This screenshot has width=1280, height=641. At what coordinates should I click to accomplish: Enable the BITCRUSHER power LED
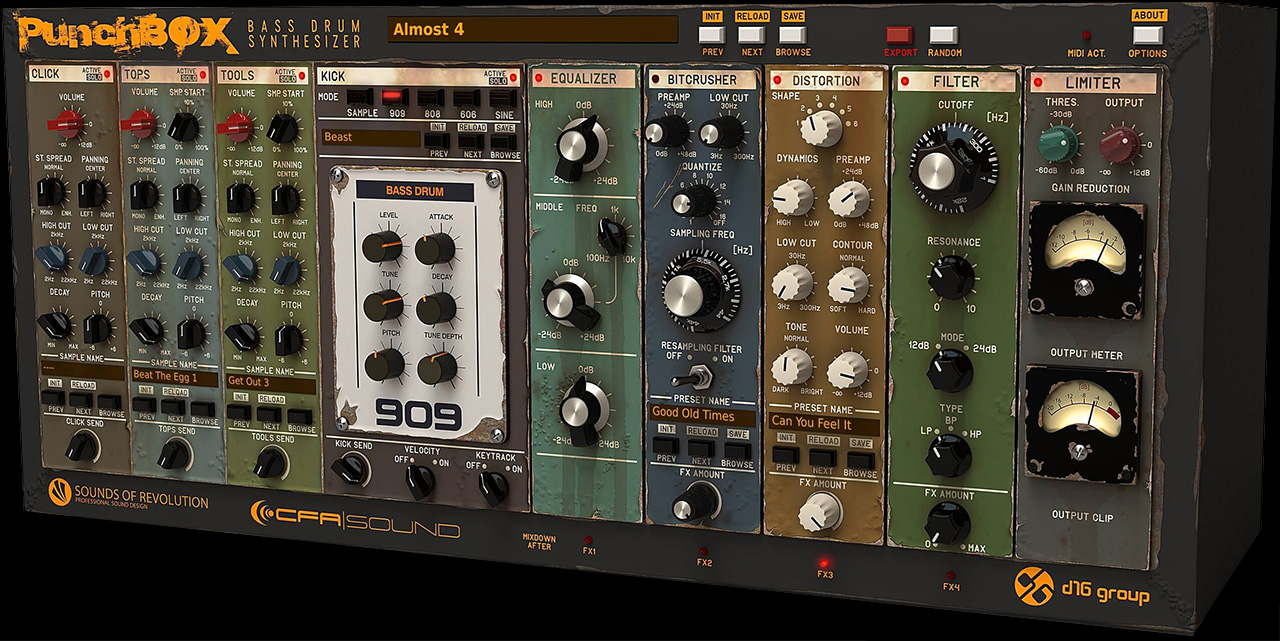click(656, 79)
